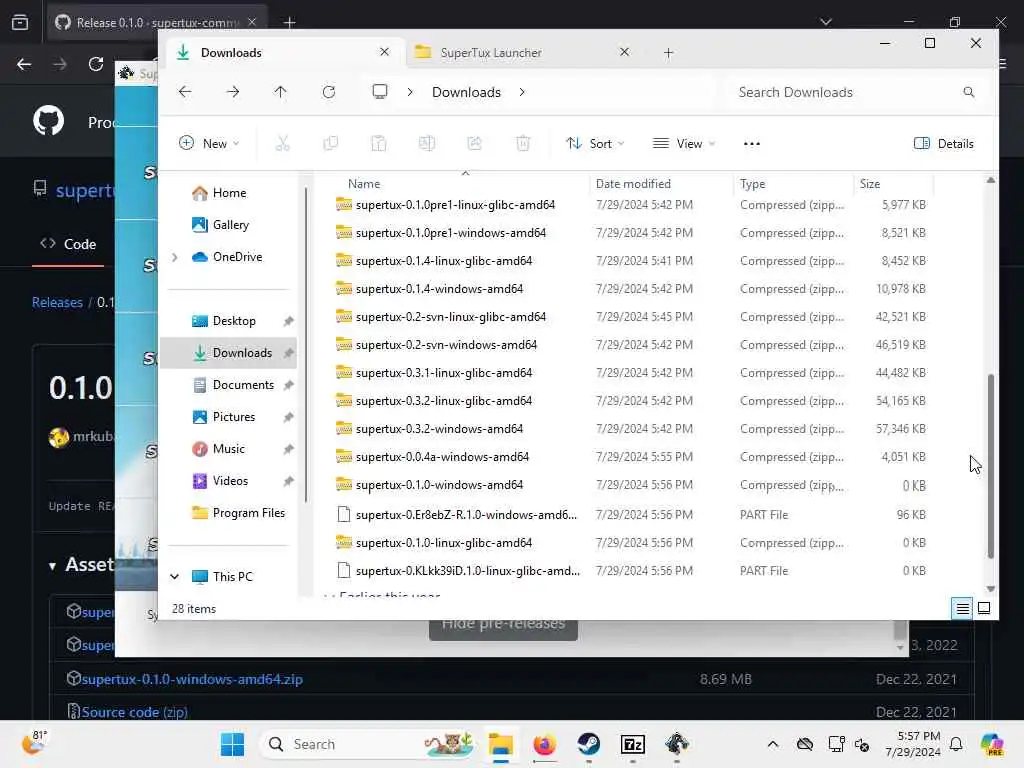
Task: Open Steam from the taskbar
Action: (x=588, y=744)
